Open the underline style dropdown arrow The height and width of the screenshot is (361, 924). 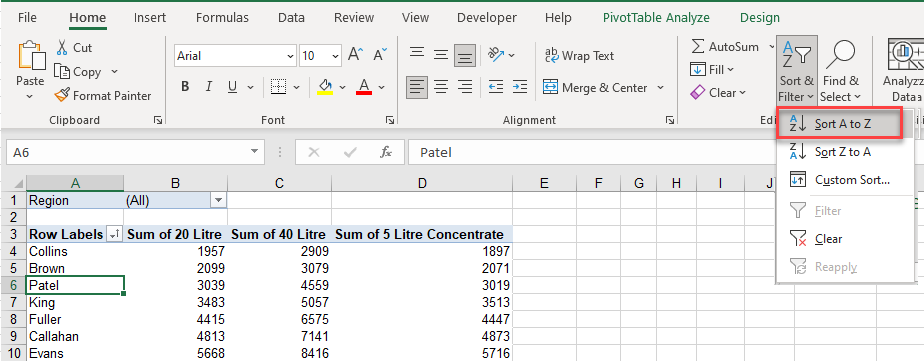pyautogui.click(x=250, y=87)
